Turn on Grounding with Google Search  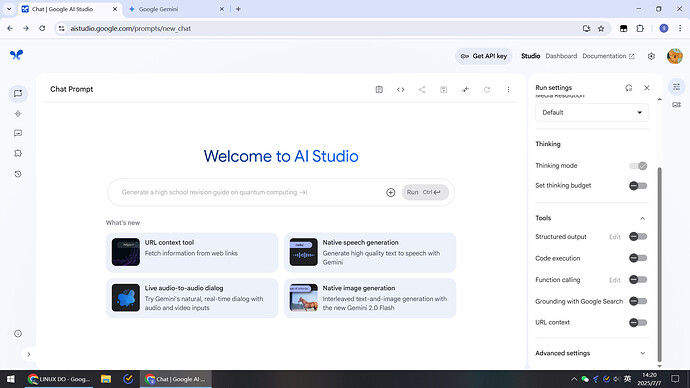tap(638, 301)
